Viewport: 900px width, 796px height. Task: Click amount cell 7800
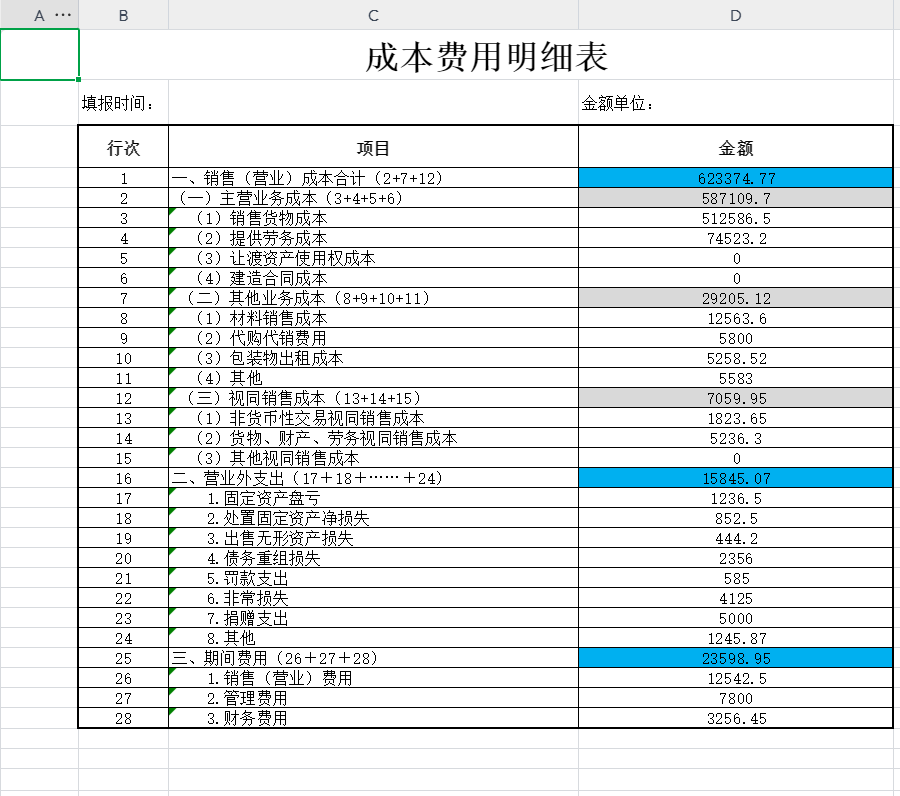pyautogui.click(x=736, y=698)
